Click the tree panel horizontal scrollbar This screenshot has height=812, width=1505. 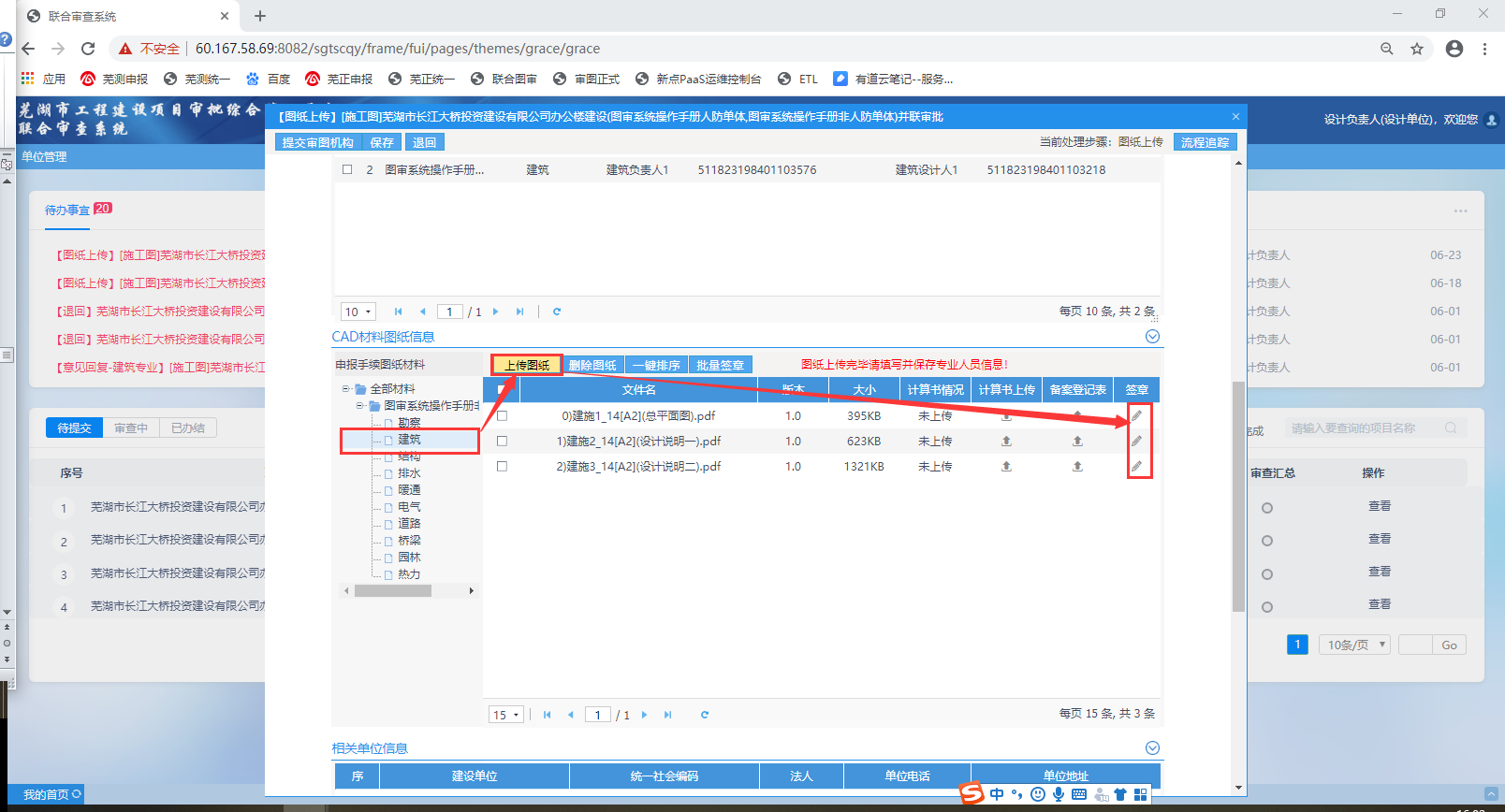(393, 591)
